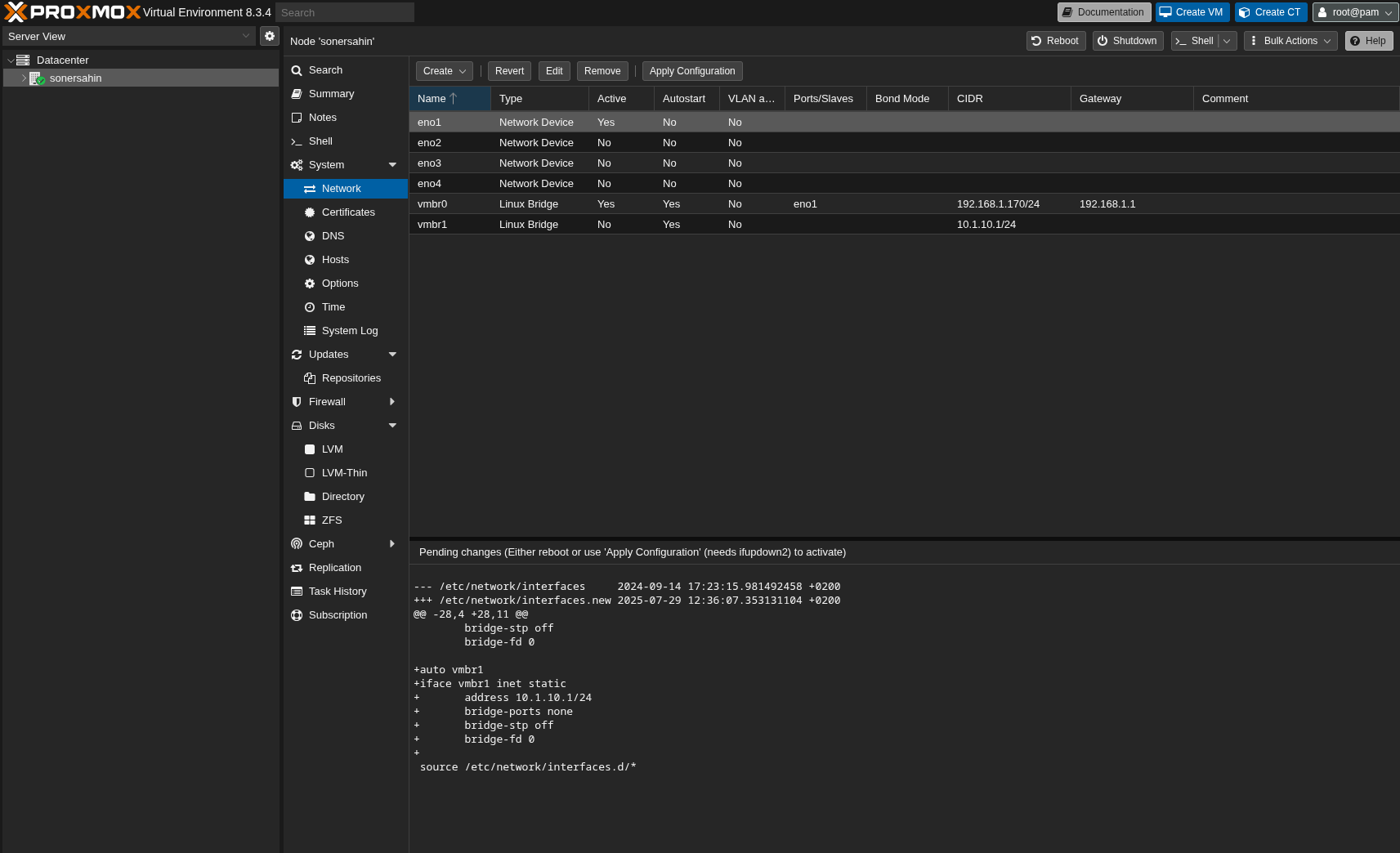
Task: Switch to the Summary view
Action: coord(331,93)
